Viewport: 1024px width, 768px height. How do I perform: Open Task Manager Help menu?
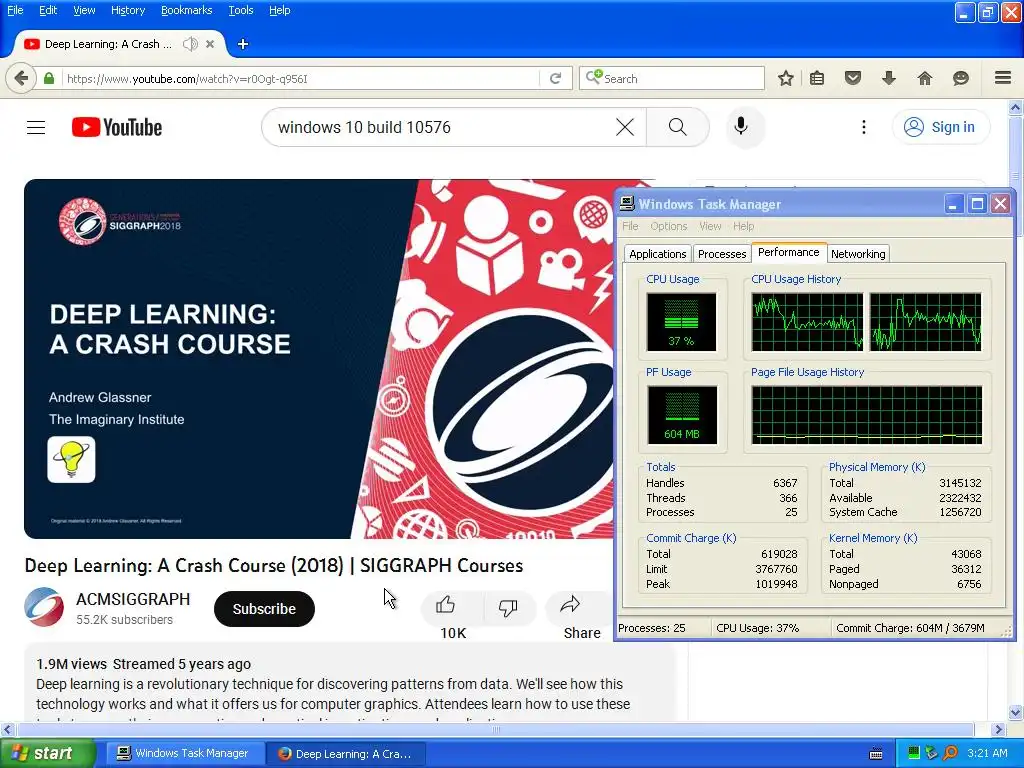[x=743, y=226]
